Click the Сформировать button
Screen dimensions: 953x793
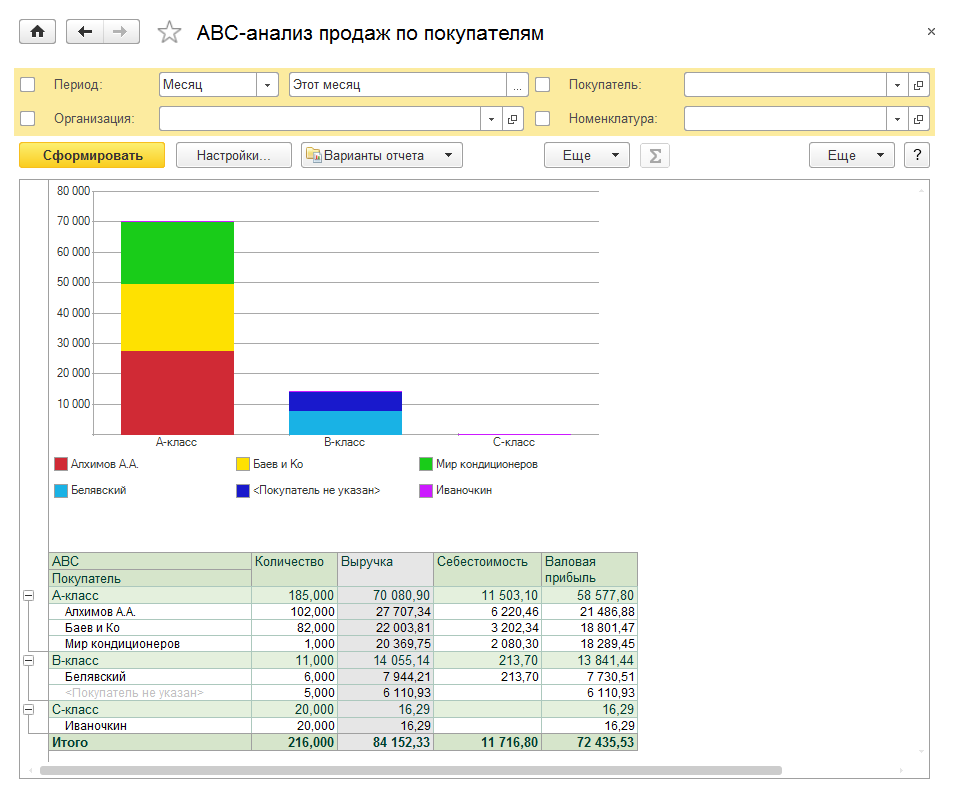pyautogui.click(x=92, y=156)
